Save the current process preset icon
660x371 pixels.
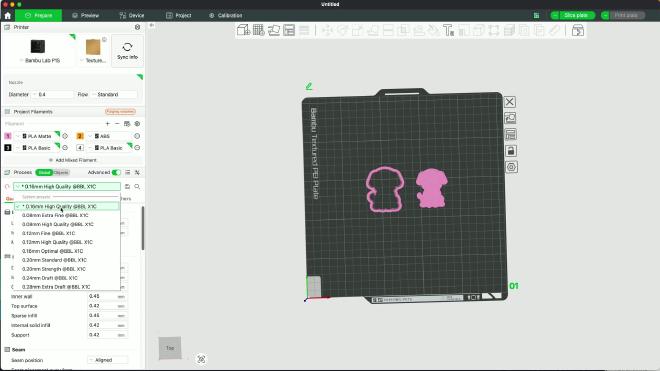coord(127,187)
